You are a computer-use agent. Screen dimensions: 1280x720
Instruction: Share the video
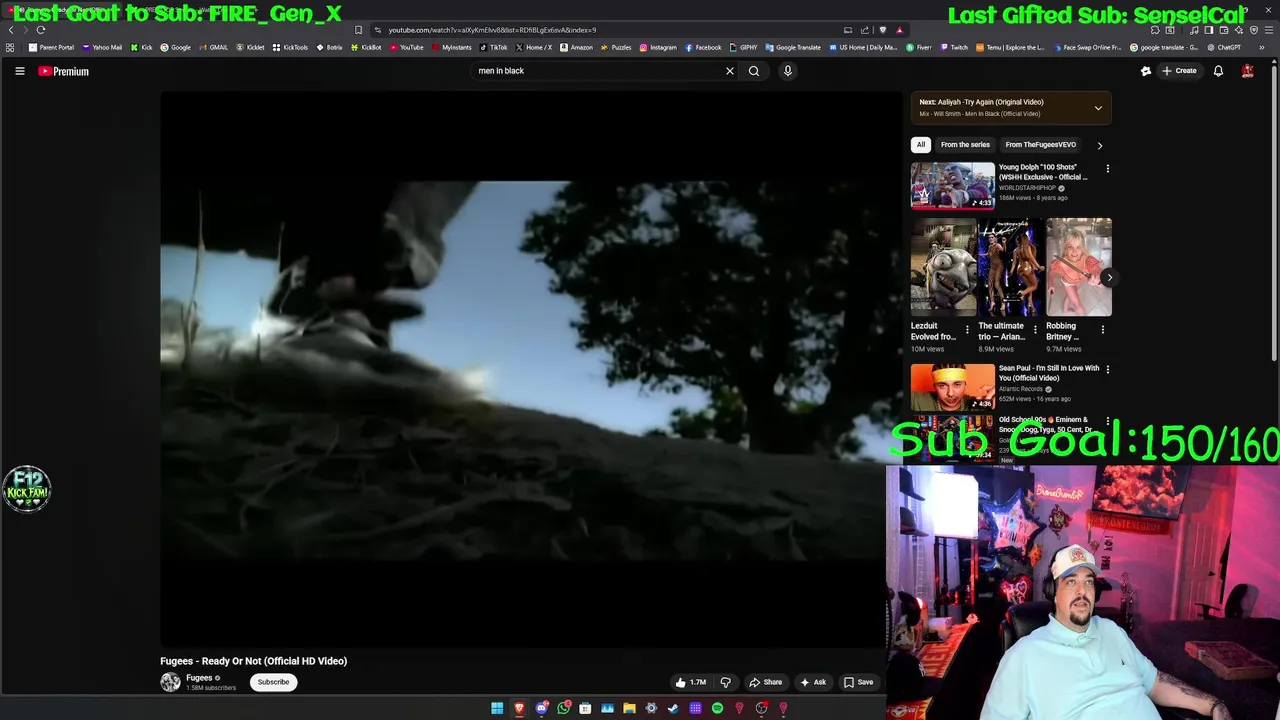coord(766,682)
